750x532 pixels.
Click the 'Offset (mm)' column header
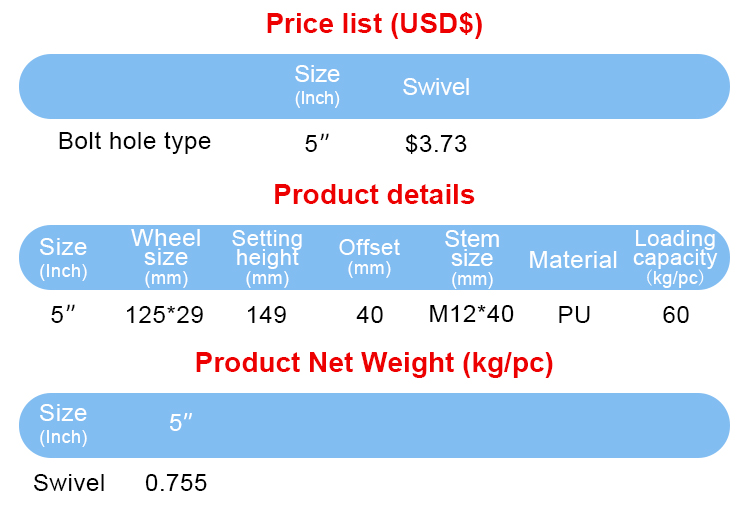(369, 256)
